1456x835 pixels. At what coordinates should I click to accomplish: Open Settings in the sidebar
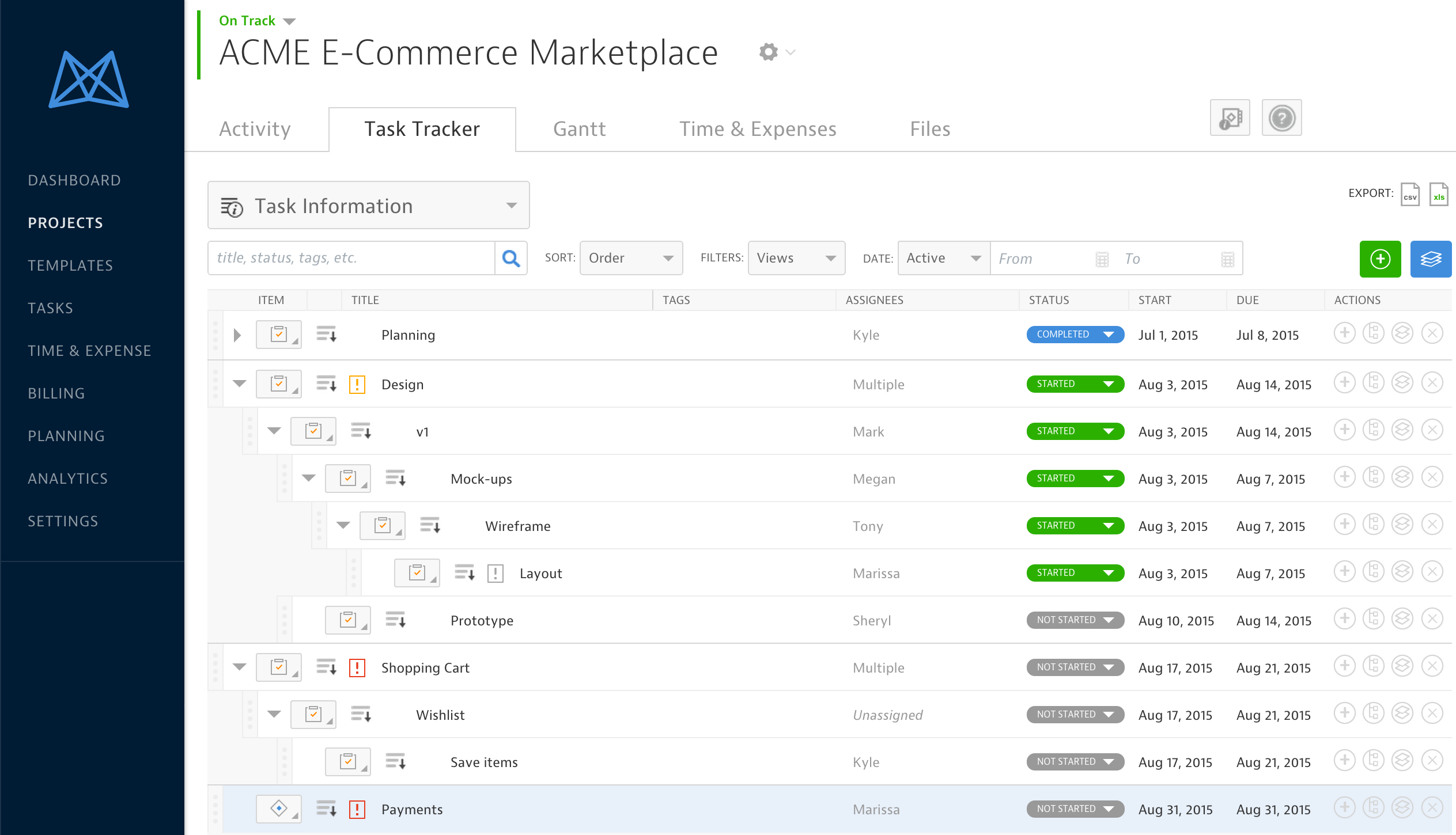(x=63, y=521)
